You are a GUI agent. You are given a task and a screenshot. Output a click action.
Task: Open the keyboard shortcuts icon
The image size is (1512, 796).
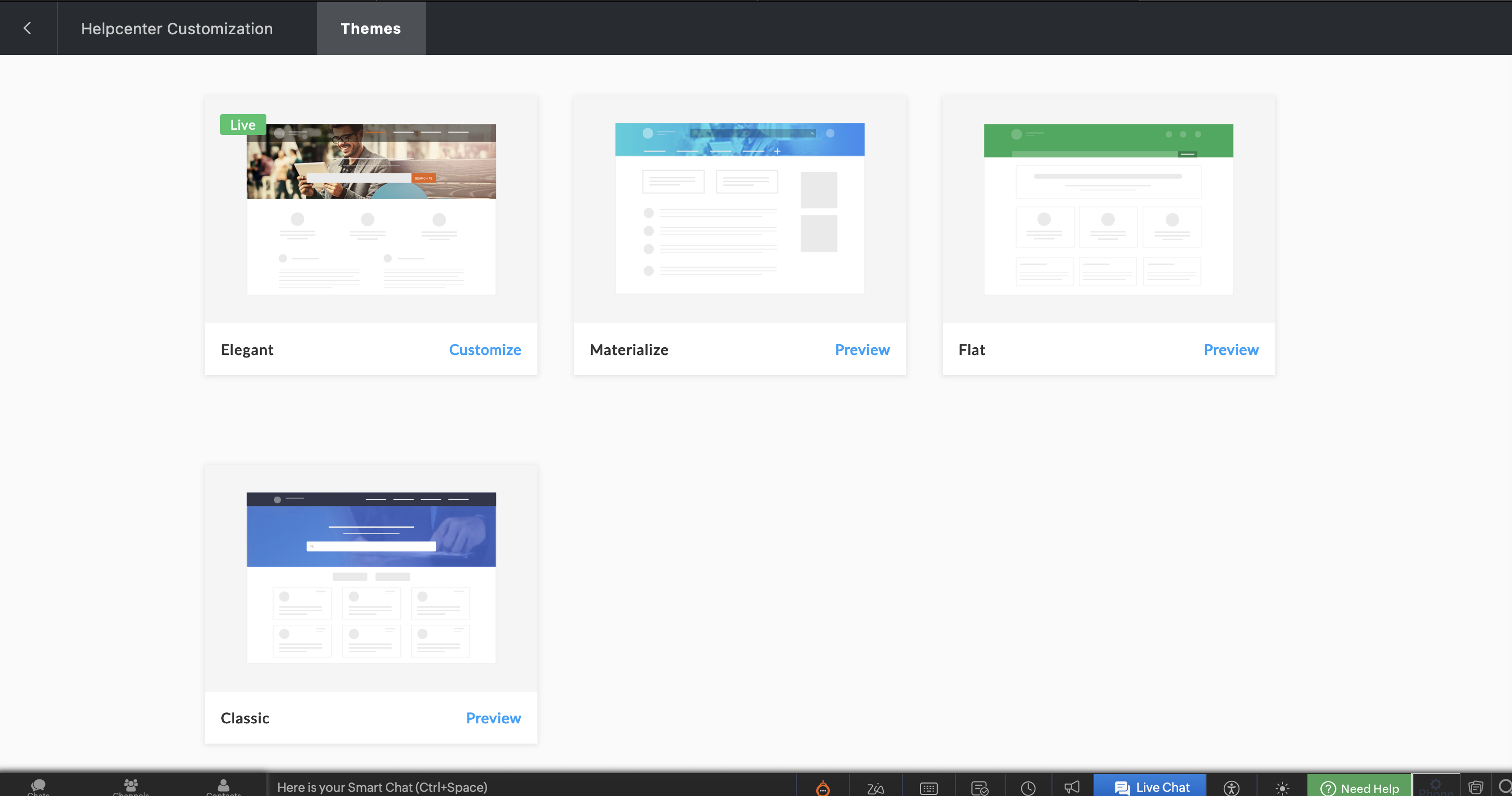point(928,788)
